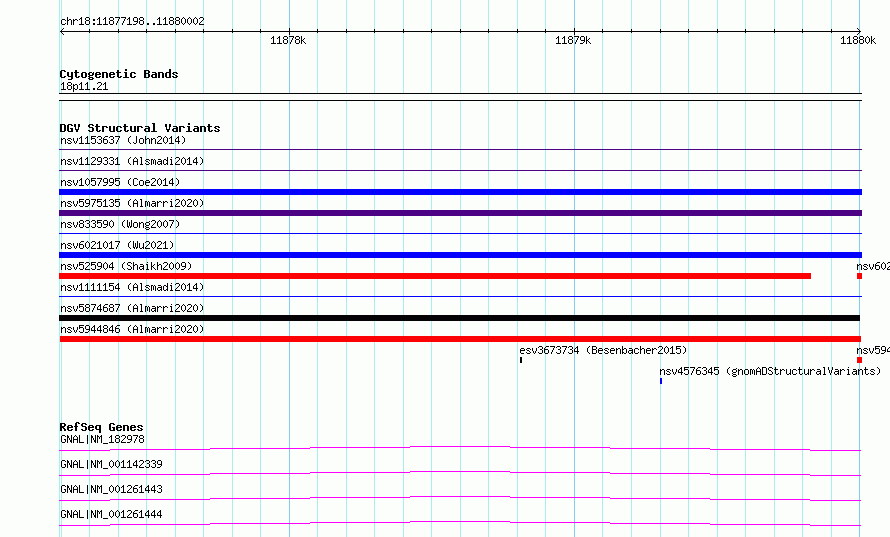Click the blue bar under nsv1057995

(460, 192)
